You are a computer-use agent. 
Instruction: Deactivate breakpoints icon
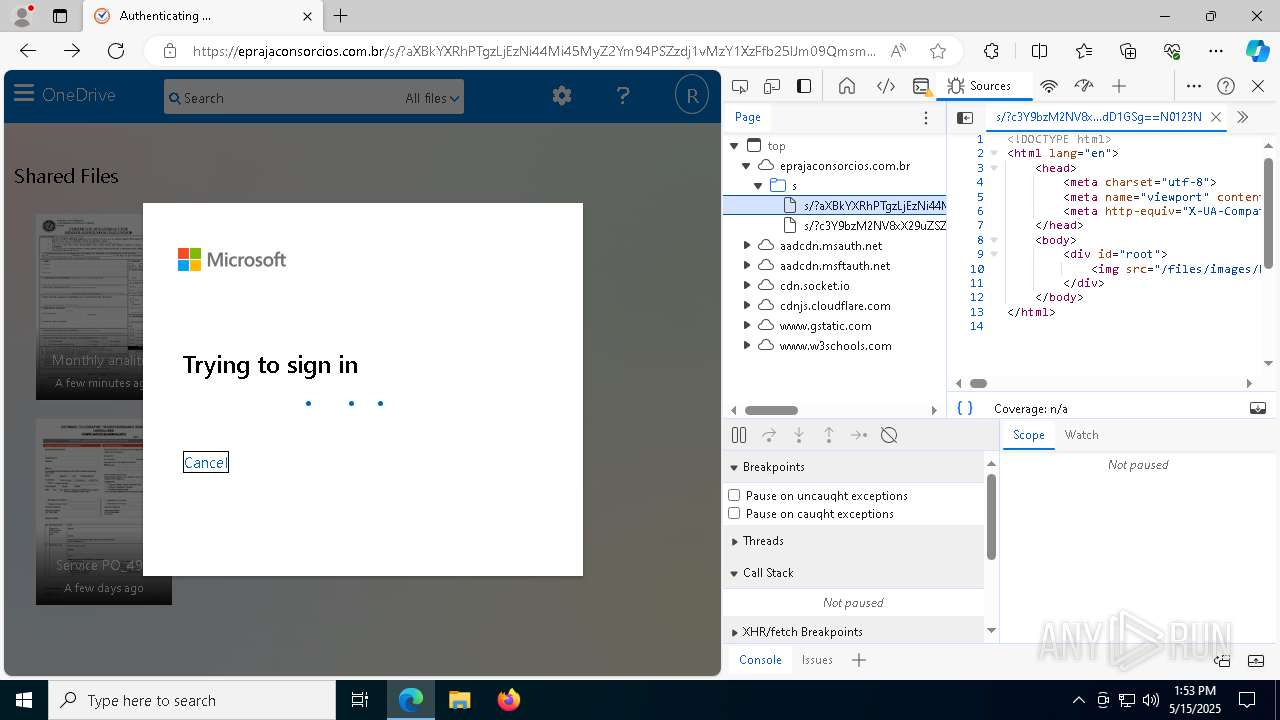point(889,435)
